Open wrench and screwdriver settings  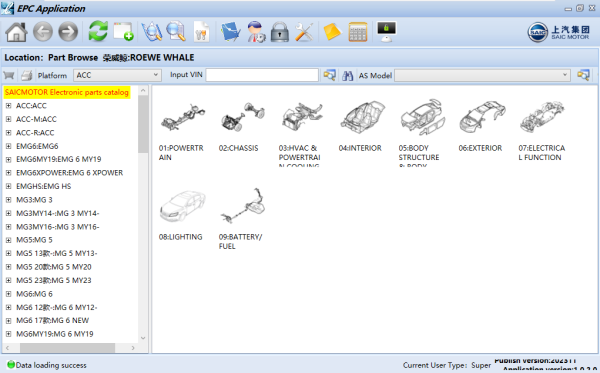(305, 32)
